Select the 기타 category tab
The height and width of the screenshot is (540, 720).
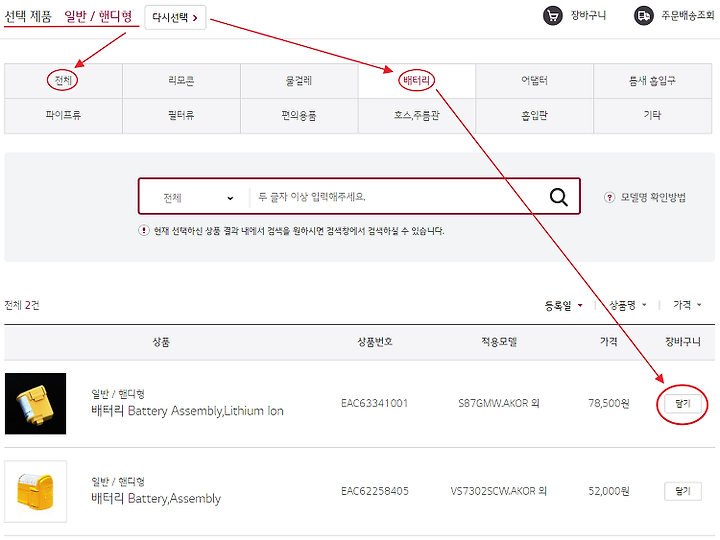pyautogui.click(x=652, y=115)
